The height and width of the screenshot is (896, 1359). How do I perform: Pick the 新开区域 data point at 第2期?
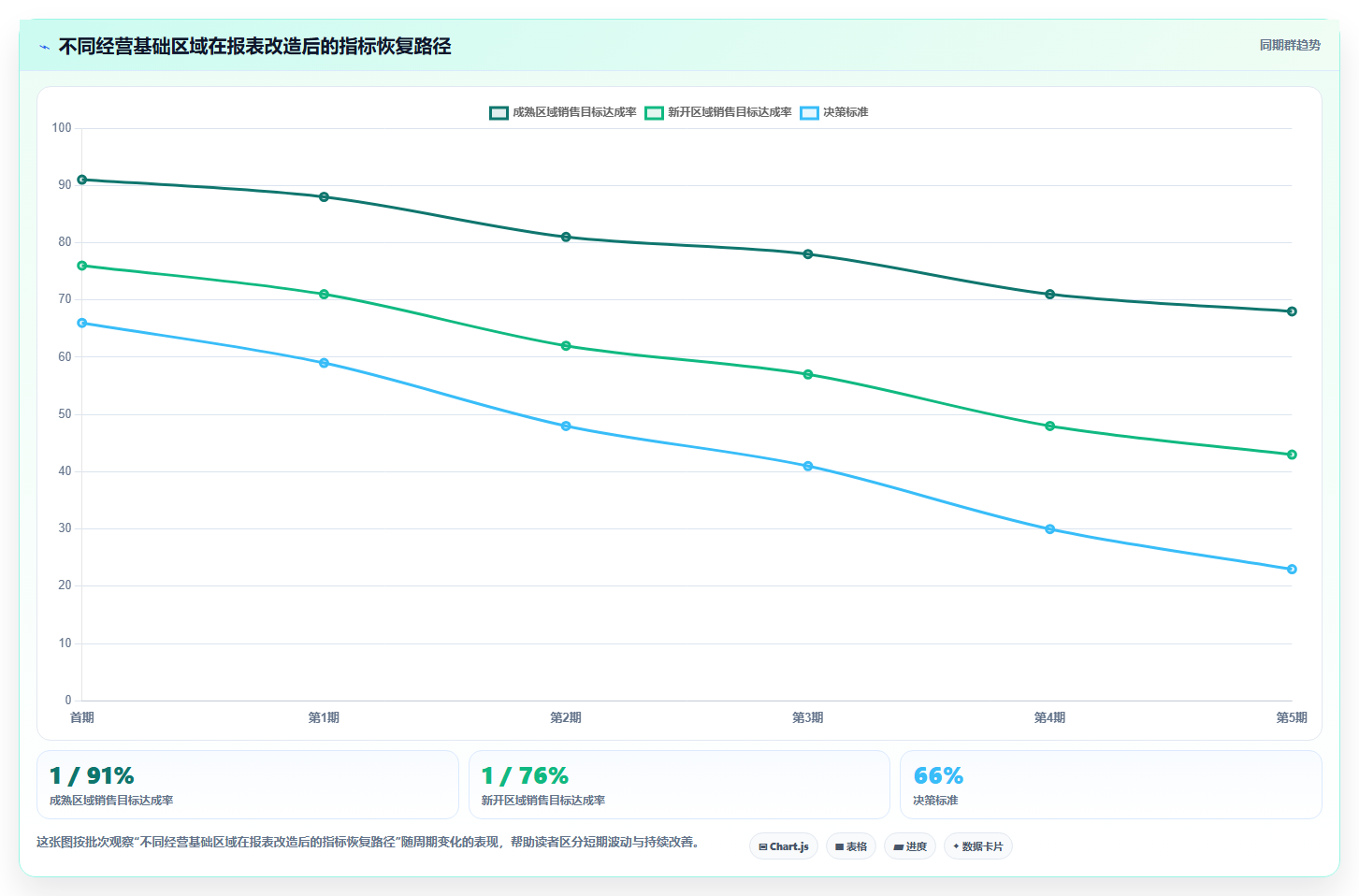tap(566, 346)
